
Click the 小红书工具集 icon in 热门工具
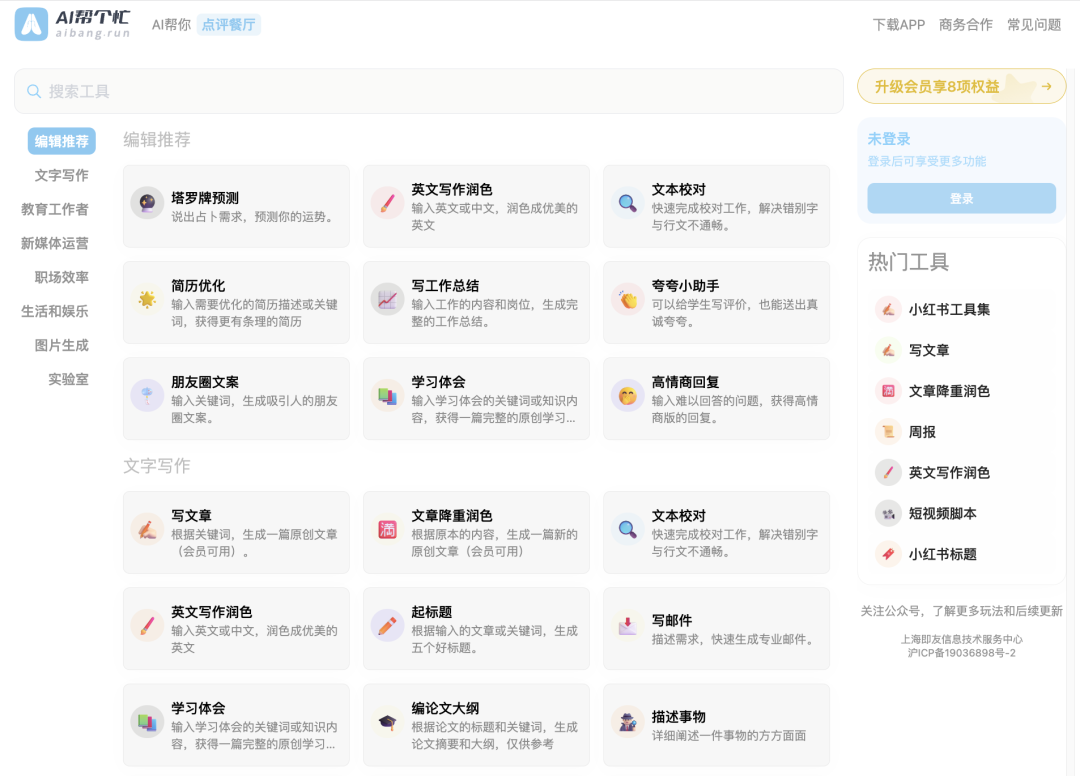pos(889,310)
